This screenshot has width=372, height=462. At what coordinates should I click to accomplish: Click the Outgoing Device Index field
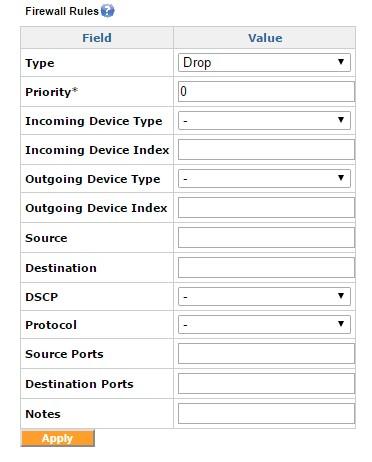point(266,208)
